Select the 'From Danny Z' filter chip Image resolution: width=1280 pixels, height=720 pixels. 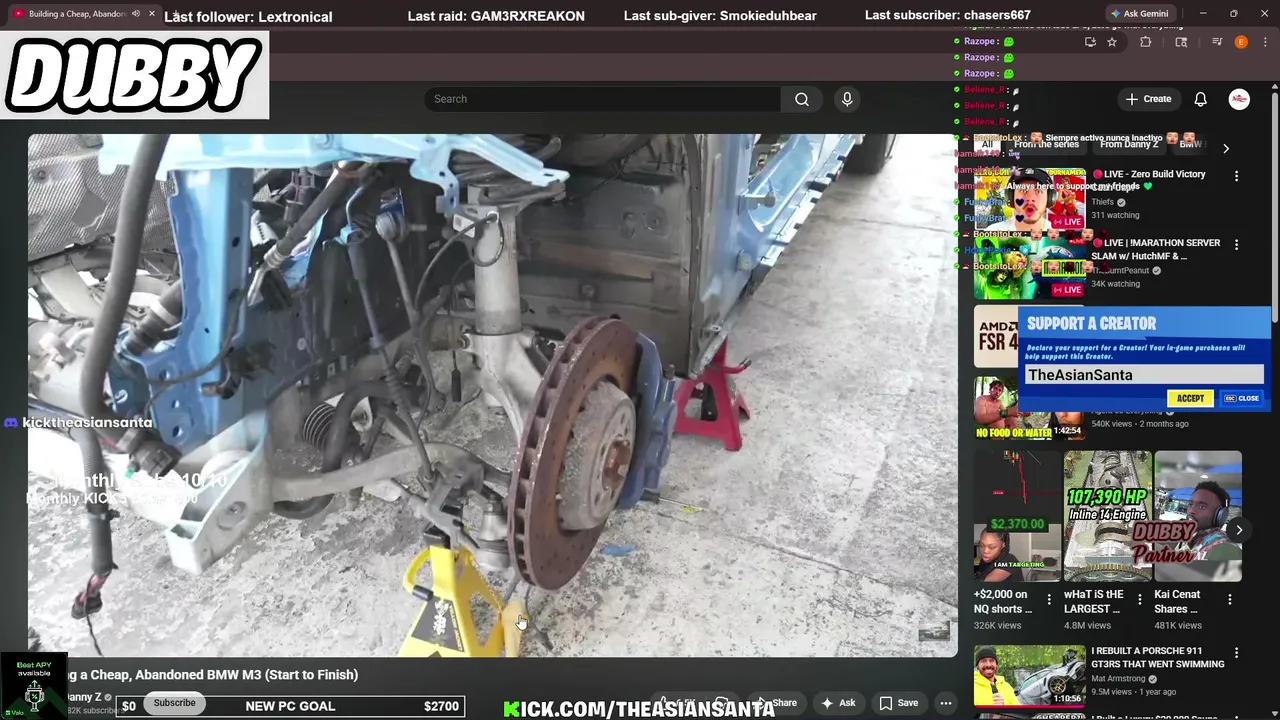1128,145
